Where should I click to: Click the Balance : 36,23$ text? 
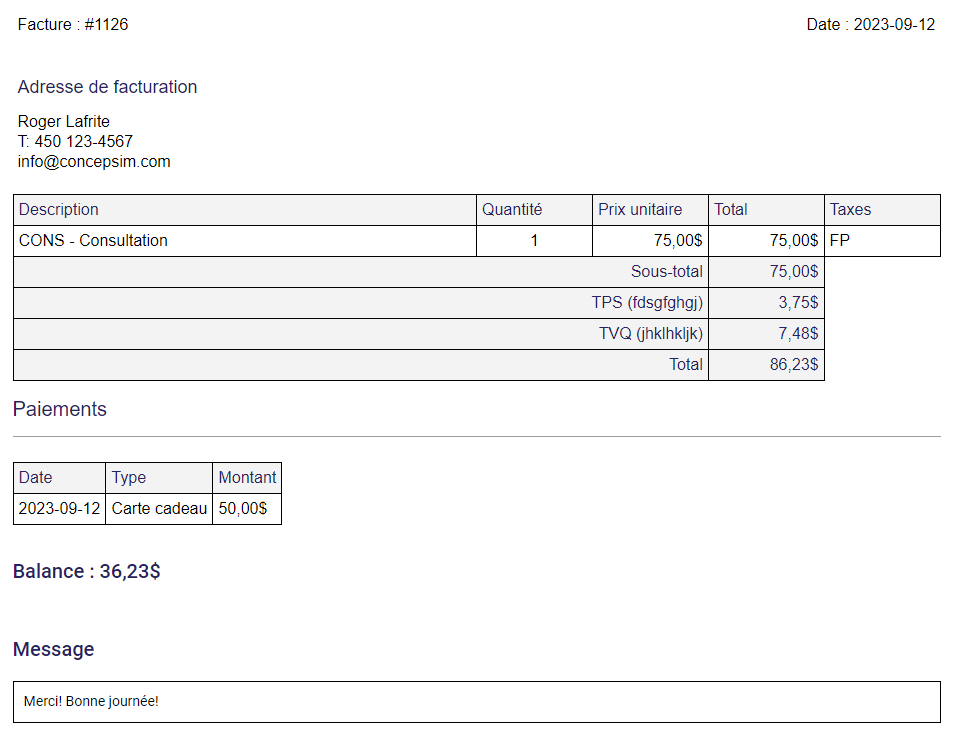(87, 572)
